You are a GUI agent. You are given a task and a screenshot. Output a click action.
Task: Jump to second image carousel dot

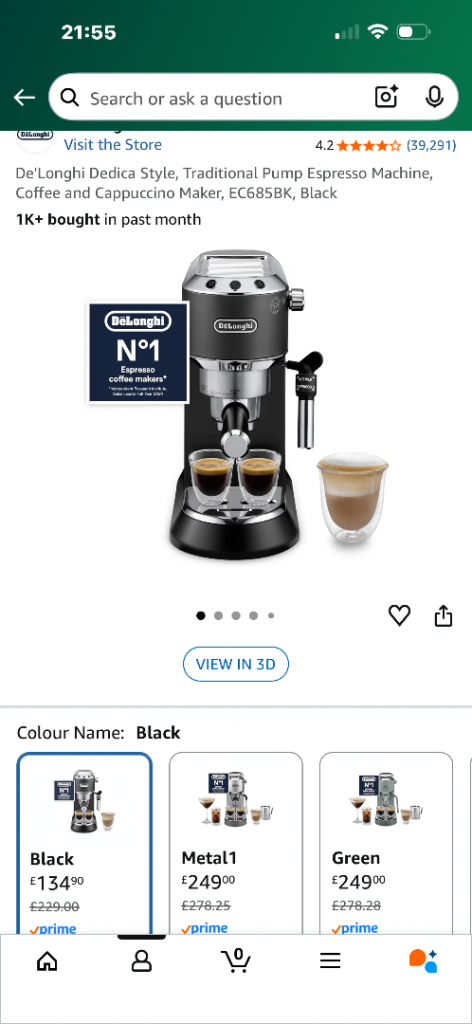pos(218,615)
